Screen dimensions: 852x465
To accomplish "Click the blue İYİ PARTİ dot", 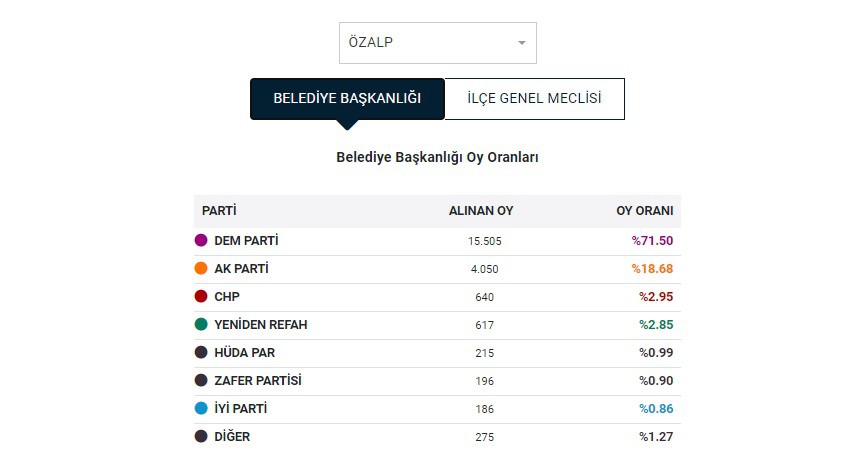I will [201, 409].
